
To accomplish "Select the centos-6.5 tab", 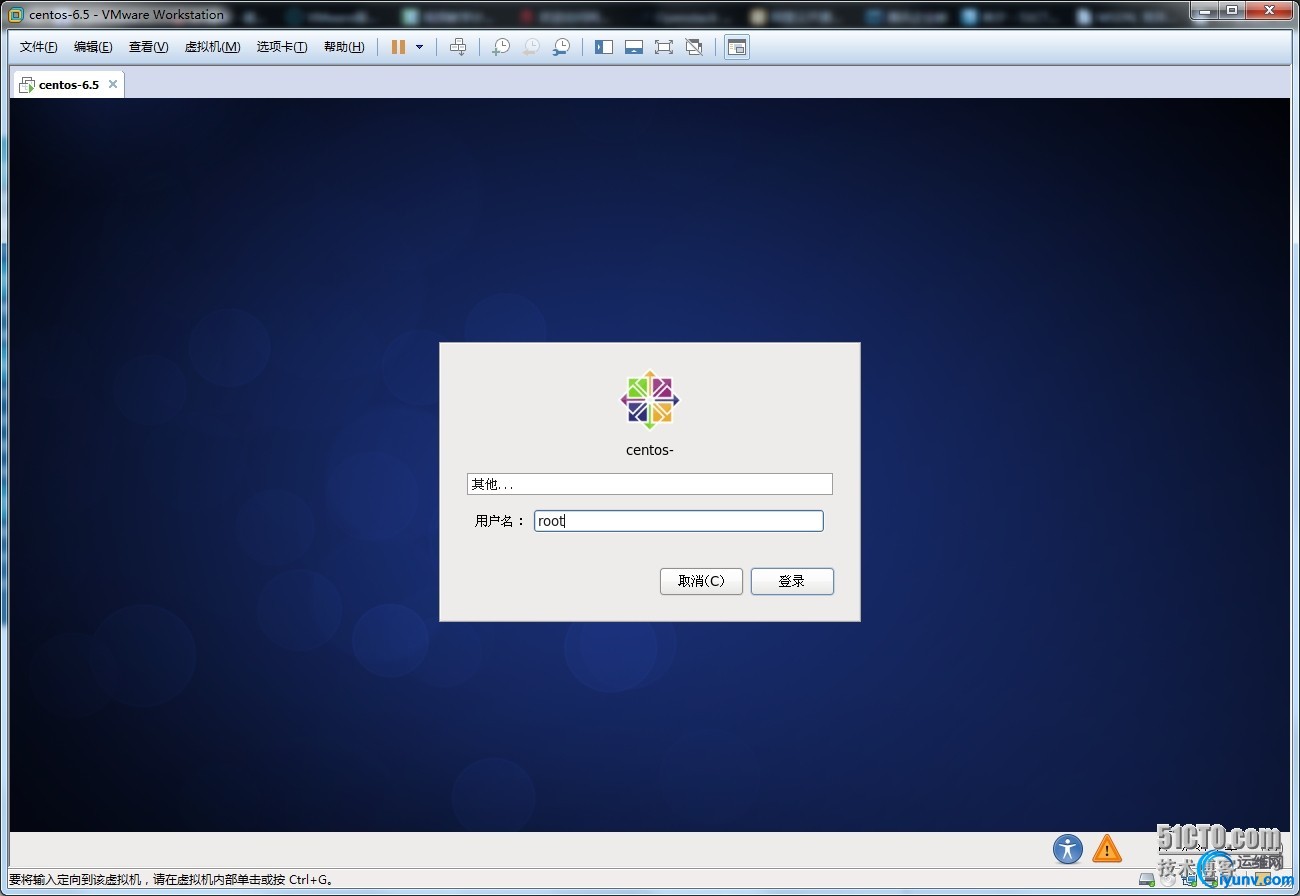I will (68, 85).
